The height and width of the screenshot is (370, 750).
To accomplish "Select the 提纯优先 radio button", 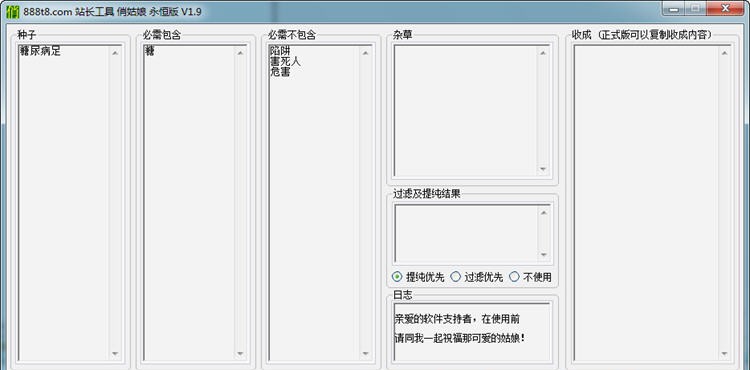I will coord(418,277).
